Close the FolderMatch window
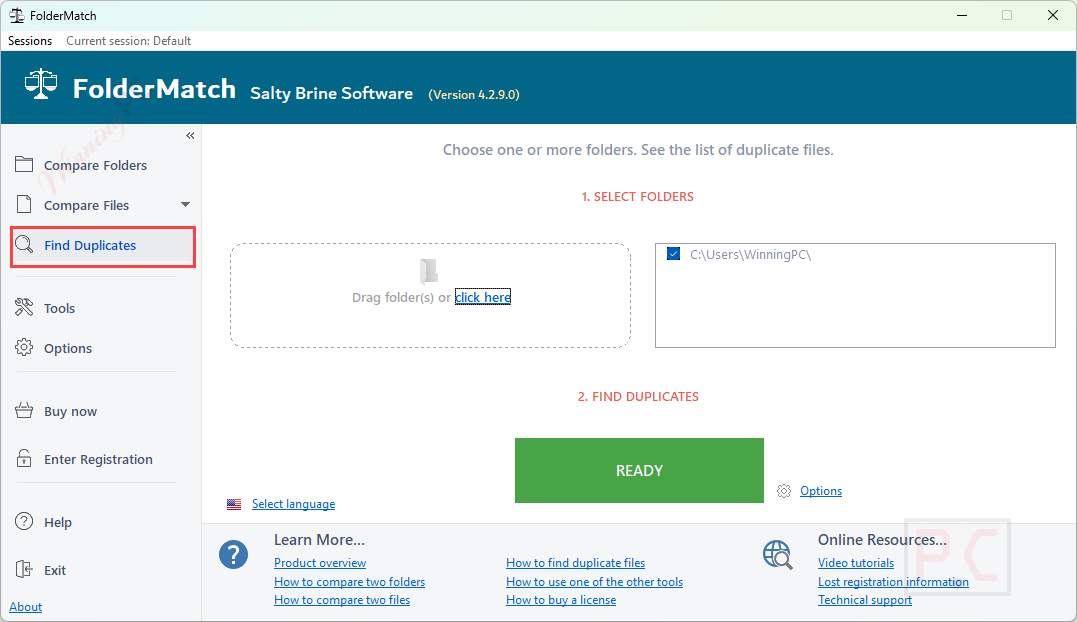The height and width of the screenshot is (622, 1077). coord(1052,15)
